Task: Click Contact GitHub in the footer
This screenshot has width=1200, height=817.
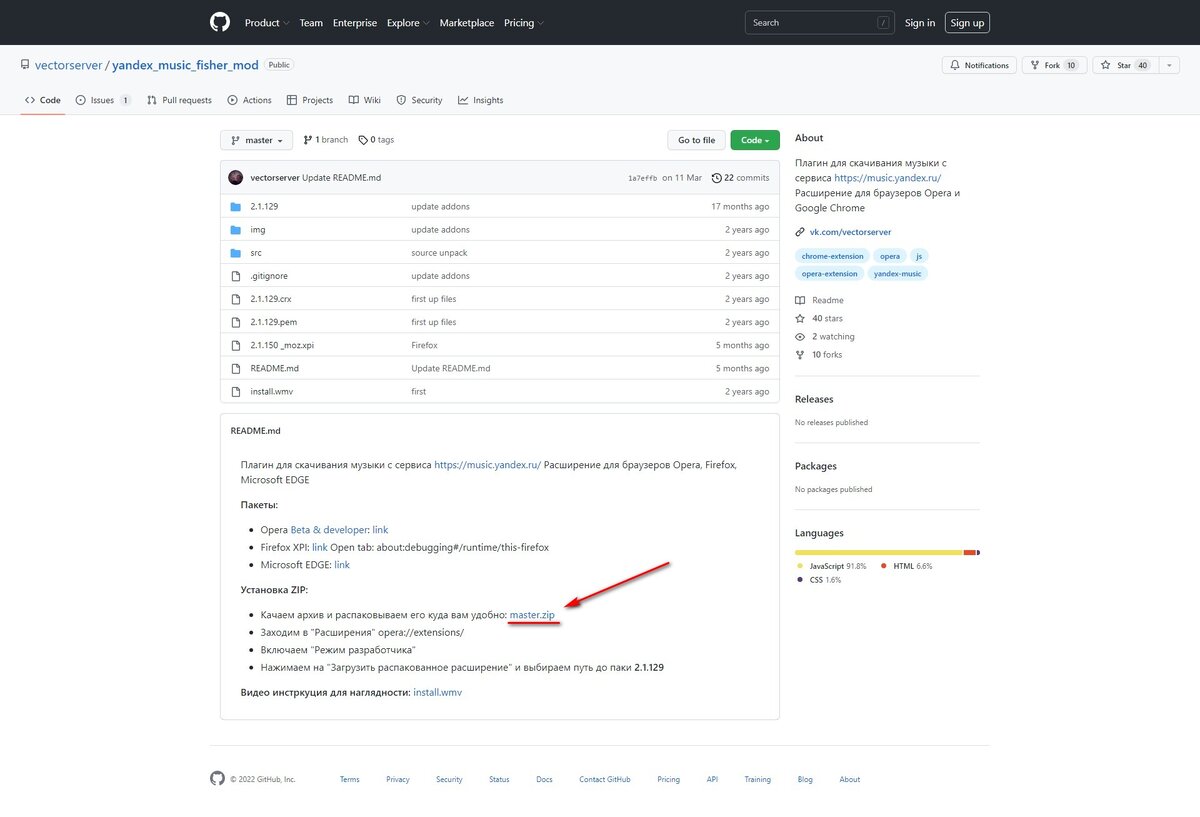Action: pos(604,779)
